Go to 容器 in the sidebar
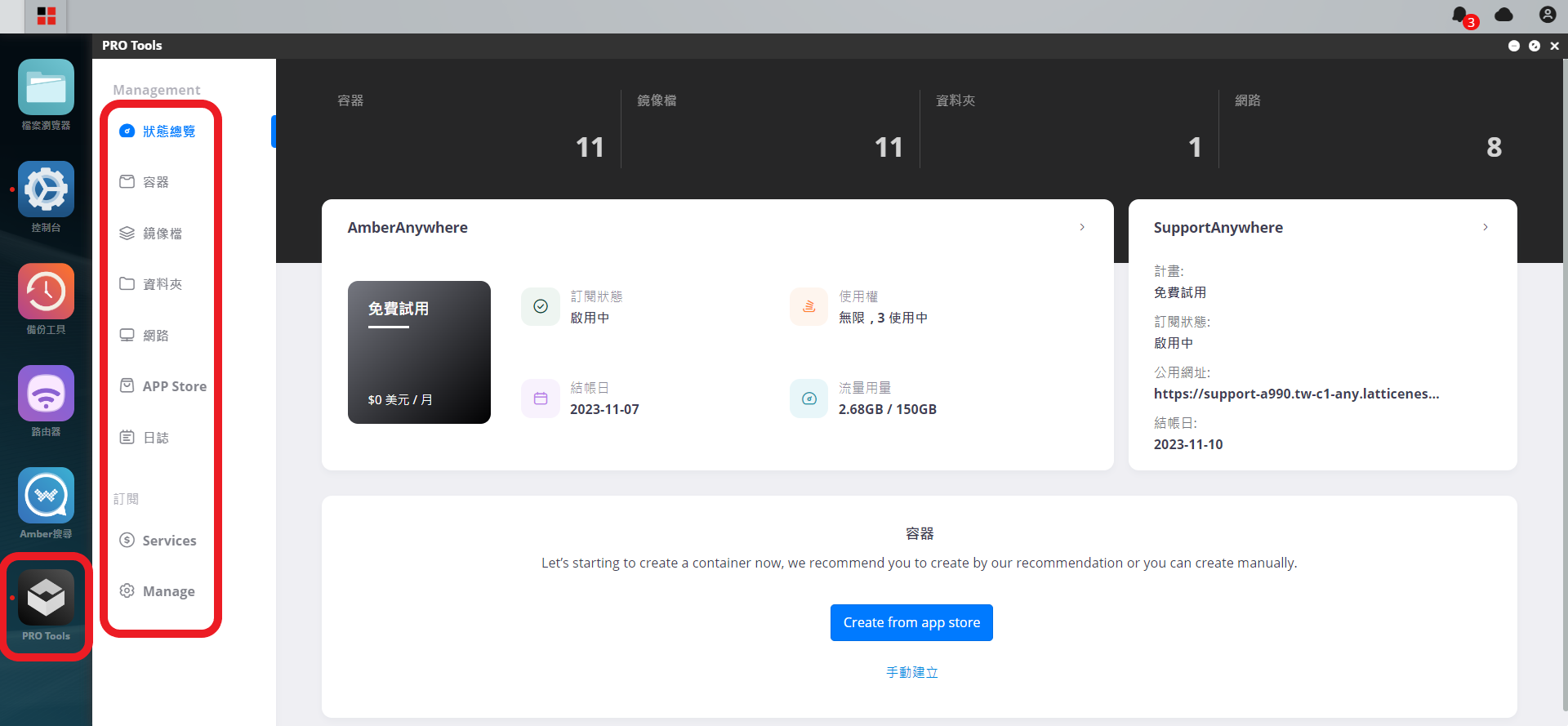 (x=156, y=182)
